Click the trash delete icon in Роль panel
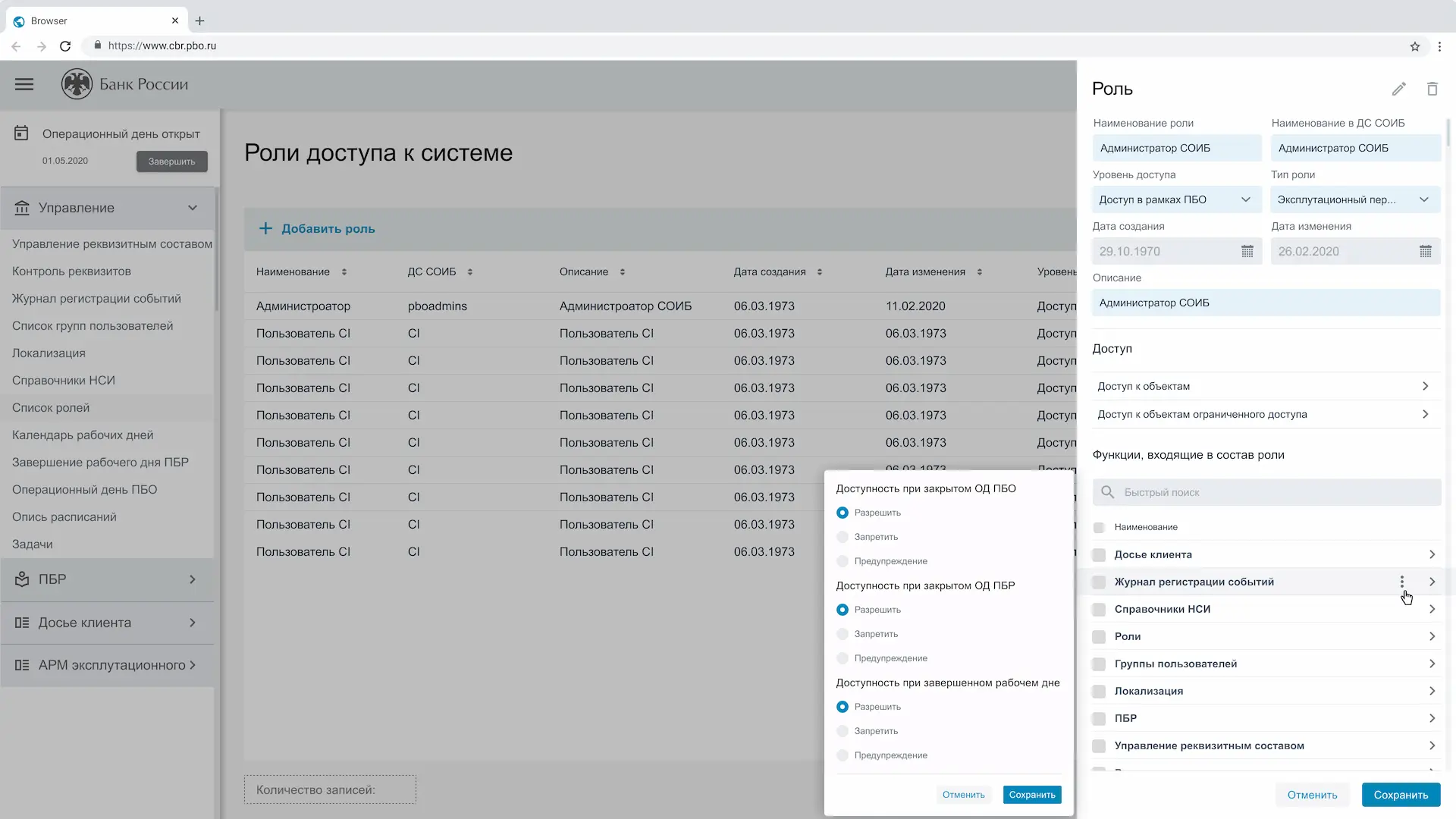Screen dimensions: 1456x819 pyautogui.click(x=1432, y=89)
